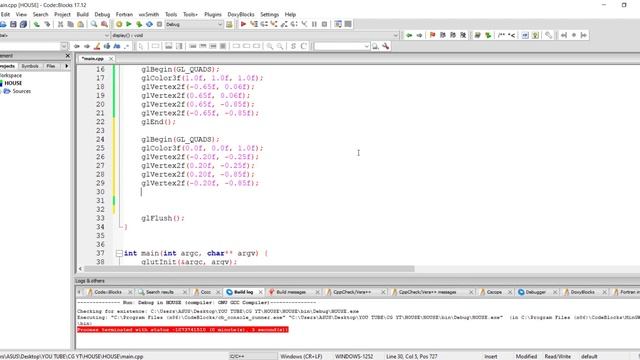Viewport: 640px width, 360px height.
Task: Click the red Process terminated log line
Action: [x=183, y=330]
